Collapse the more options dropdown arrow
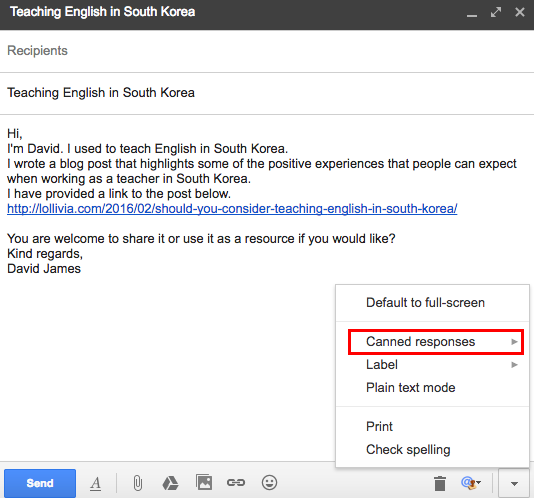This screenshot has width=534, height=498. (x=514, y=483)
